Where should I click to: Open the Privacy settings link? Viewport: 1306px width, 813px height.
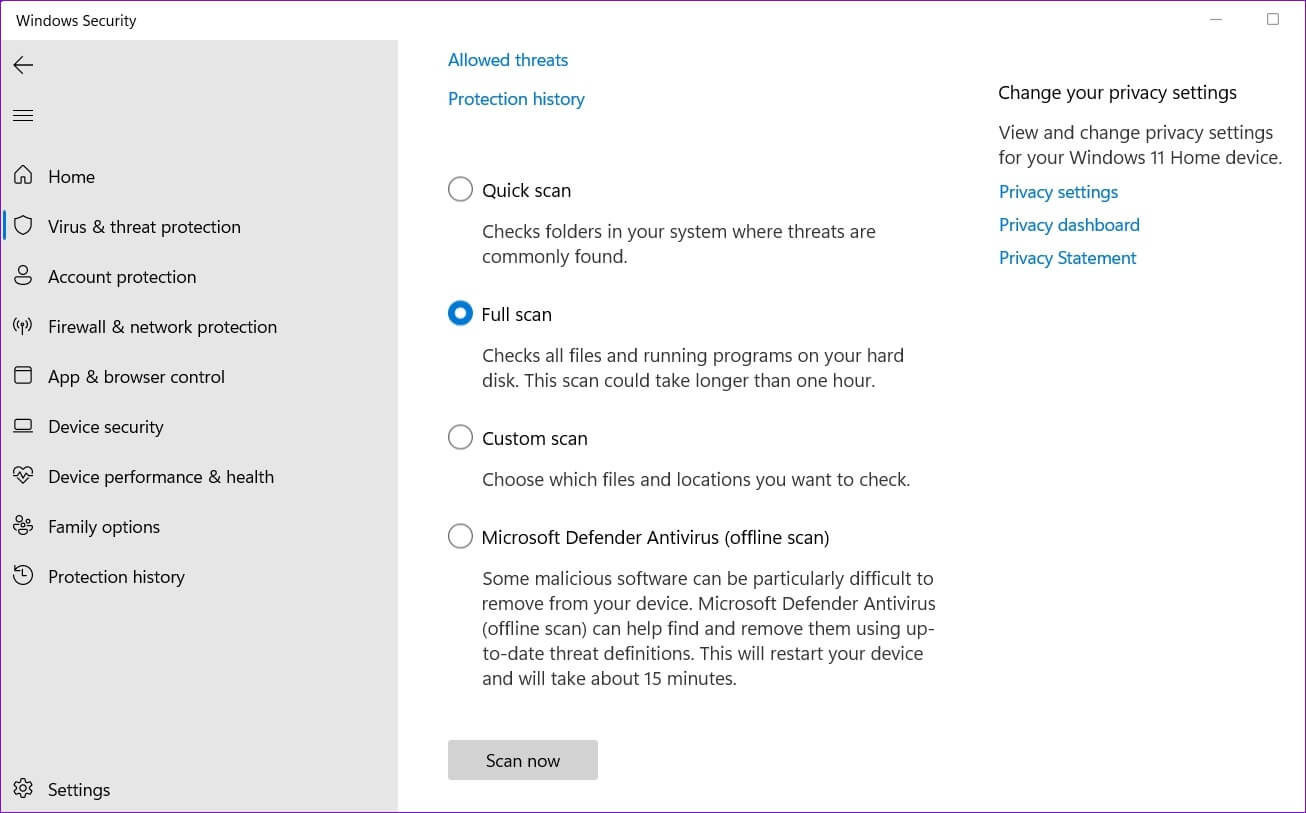click(1058, 192)
